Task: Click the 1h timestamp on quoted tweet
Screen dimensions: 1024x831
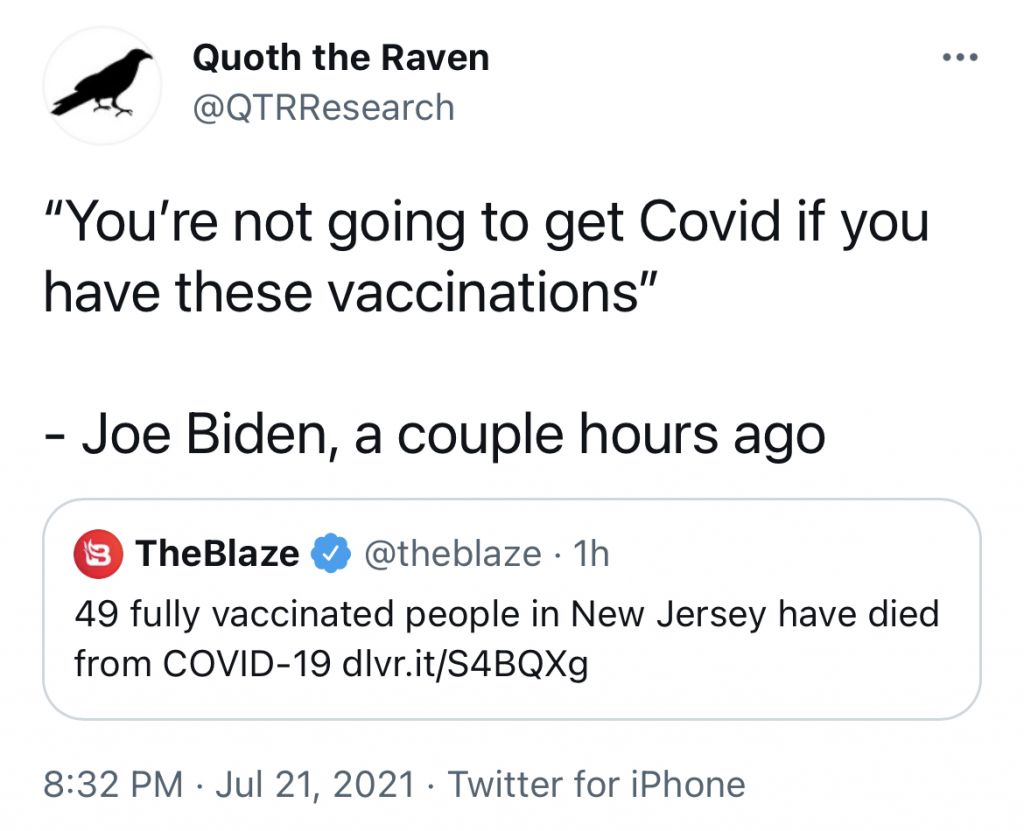Action: pos(593,553)
